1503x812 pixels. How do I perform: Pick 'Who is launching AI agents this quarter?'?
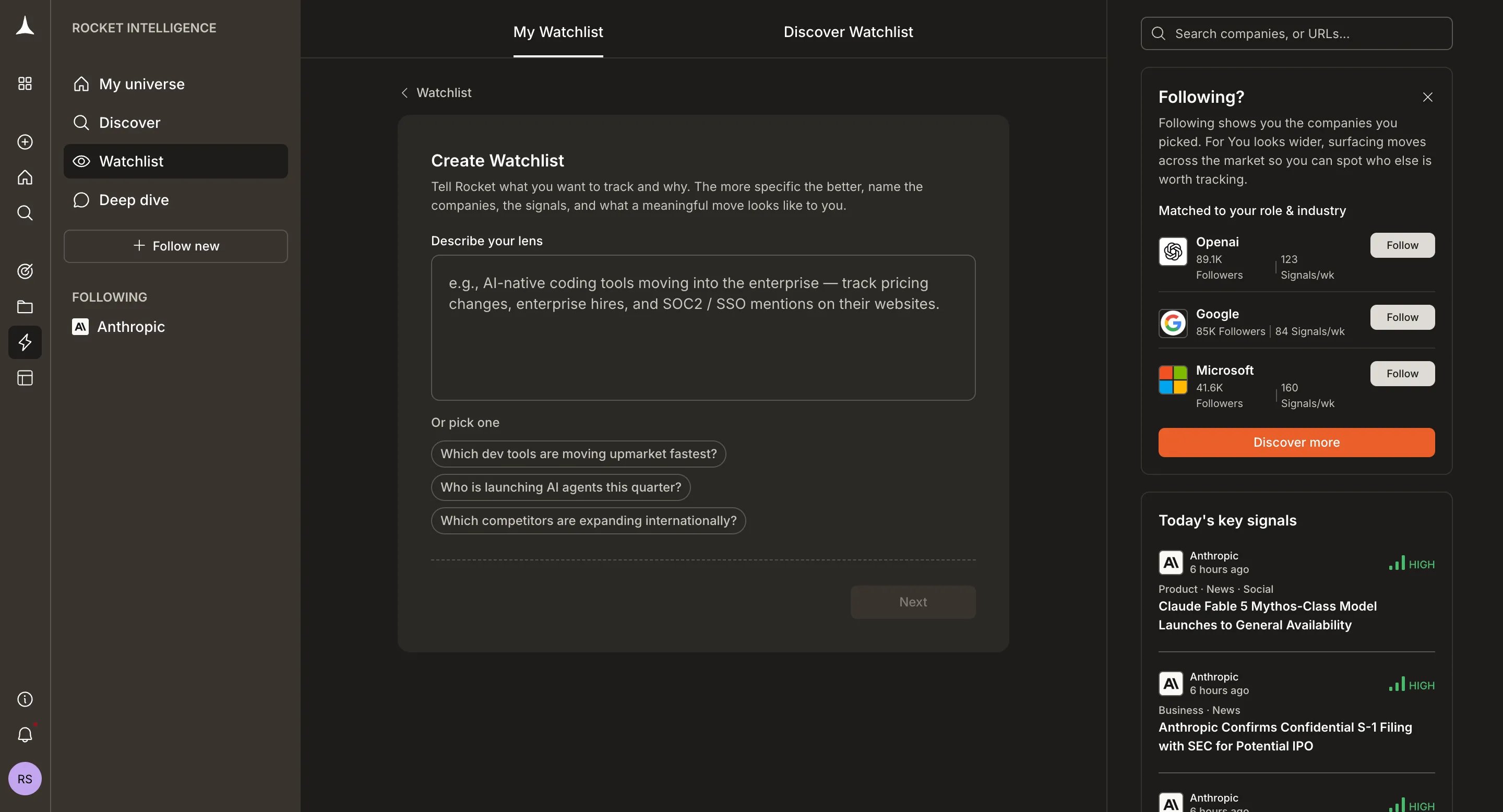click(x=560, y=487)
